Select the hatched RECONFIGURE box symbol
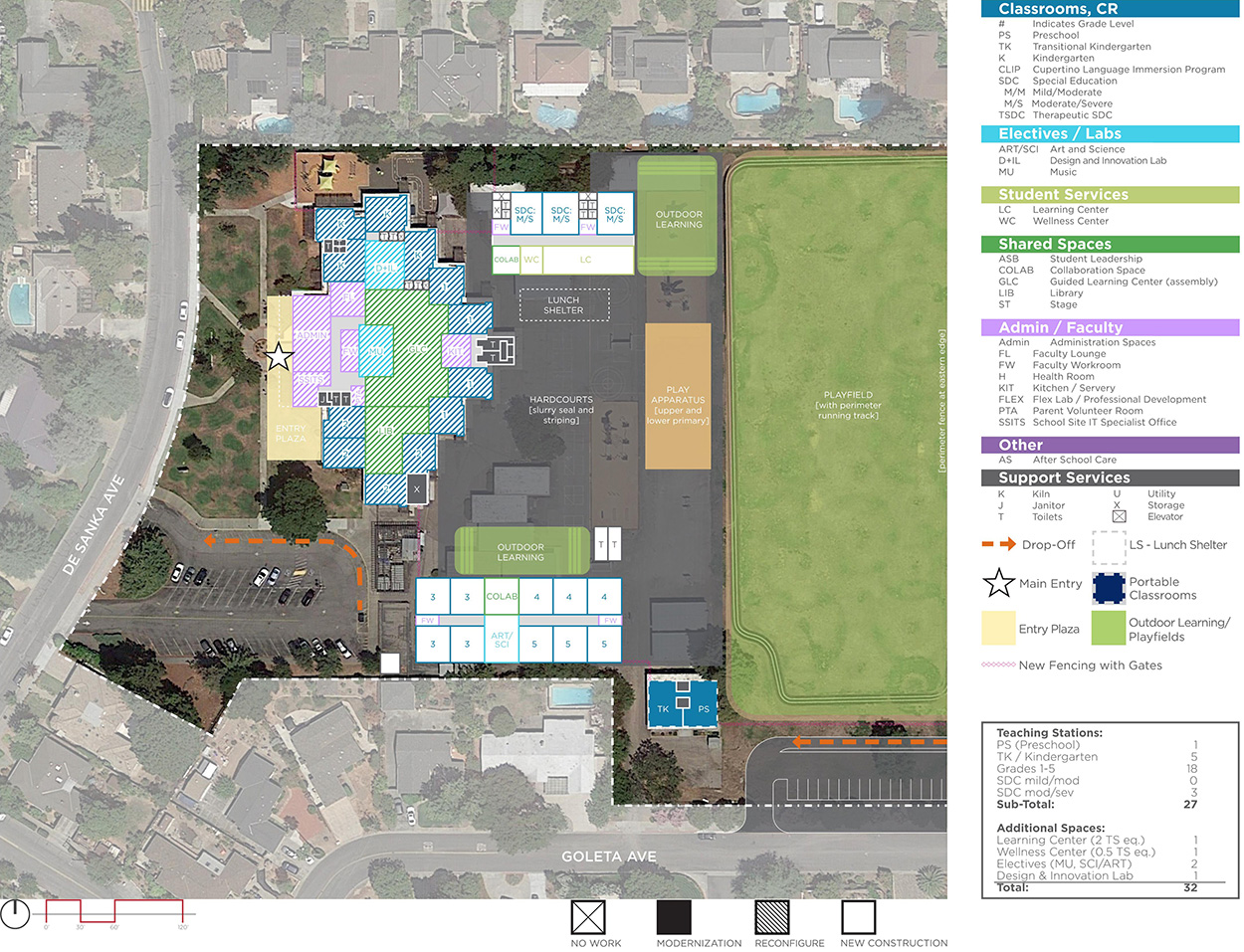 [x=772, y=916]
